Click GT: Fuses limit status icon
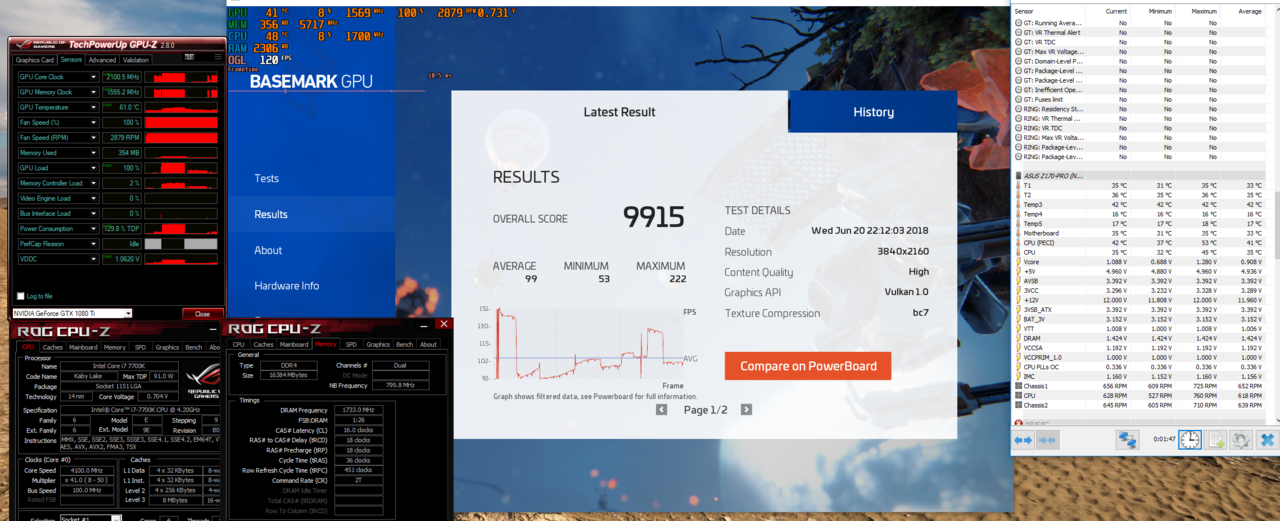Viewport: 1280px width, 521px height. coord(1018,99)
